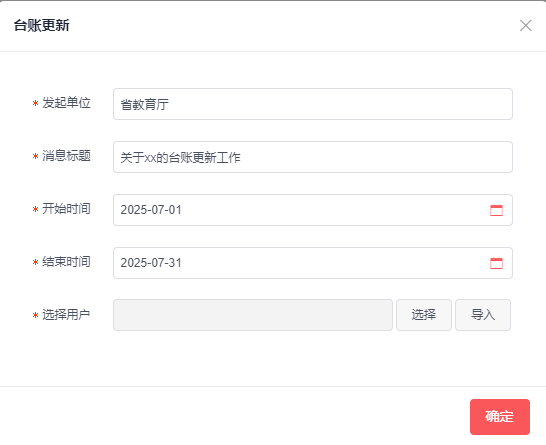Click the 开始时间 field label
Image resolution: width=546 pixels, height=445 pixels.
66,209
